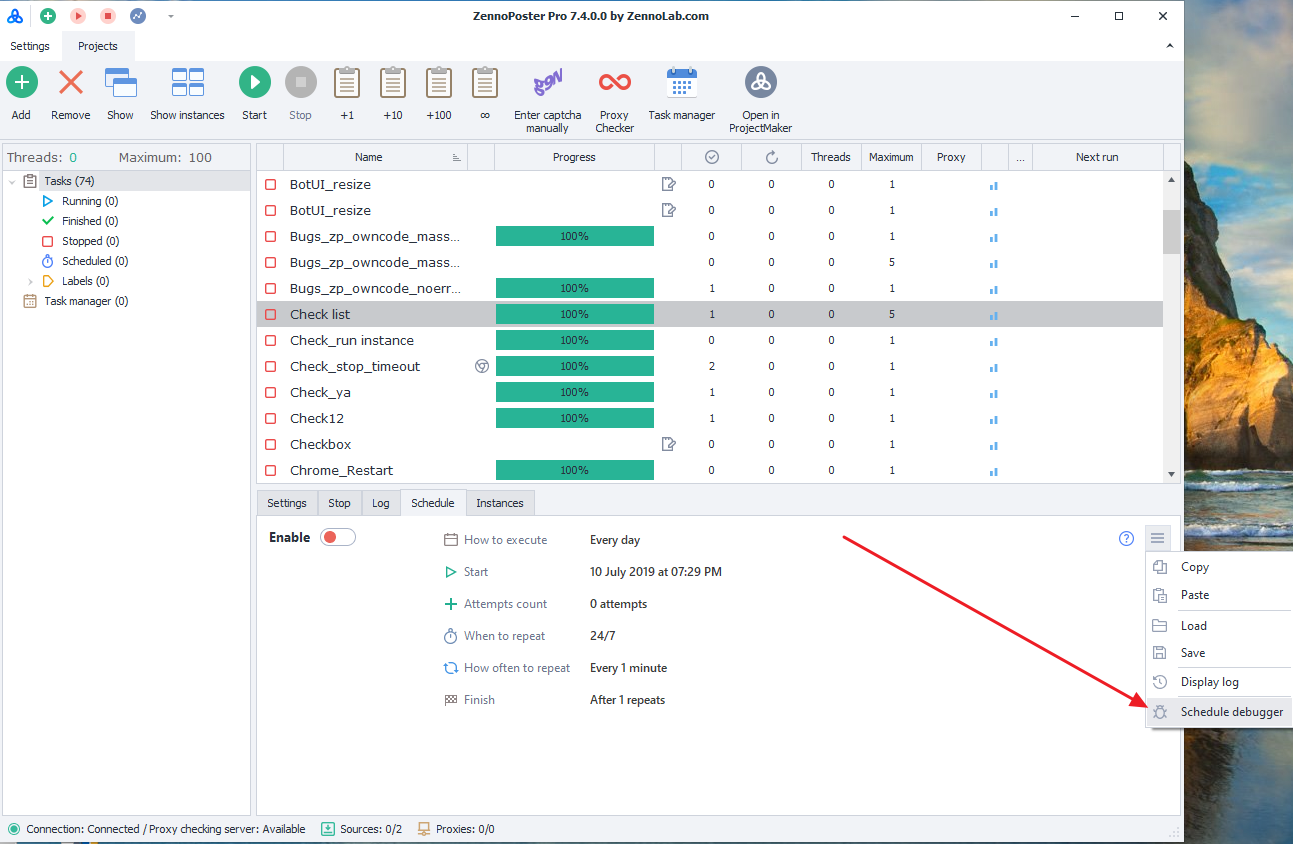Click Open in ProjectMaker icon
This screenshot has height=844, width=1293.
click(x=760, y=83)
